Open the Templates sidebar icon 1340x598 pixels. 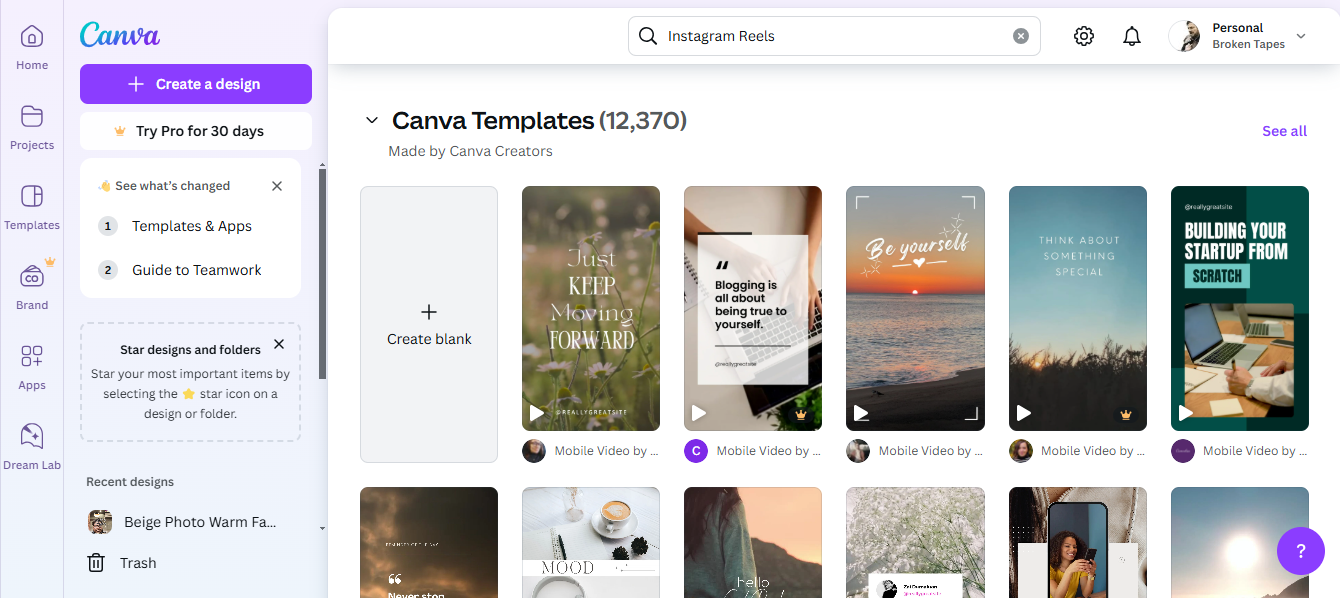pyautogui.click(x=32, y=196)
